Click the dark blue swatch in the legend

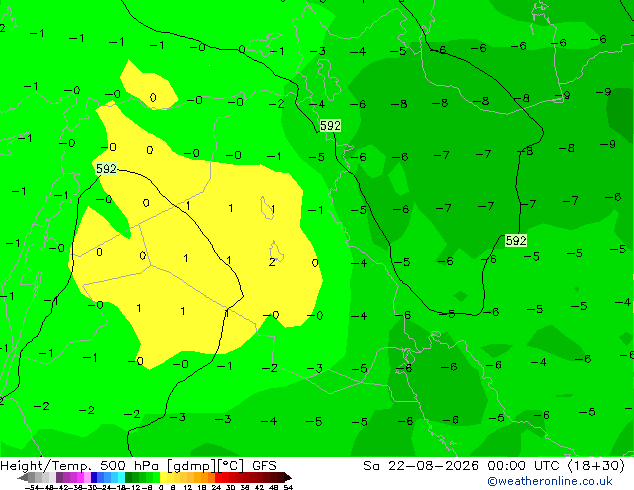(94, 478)
